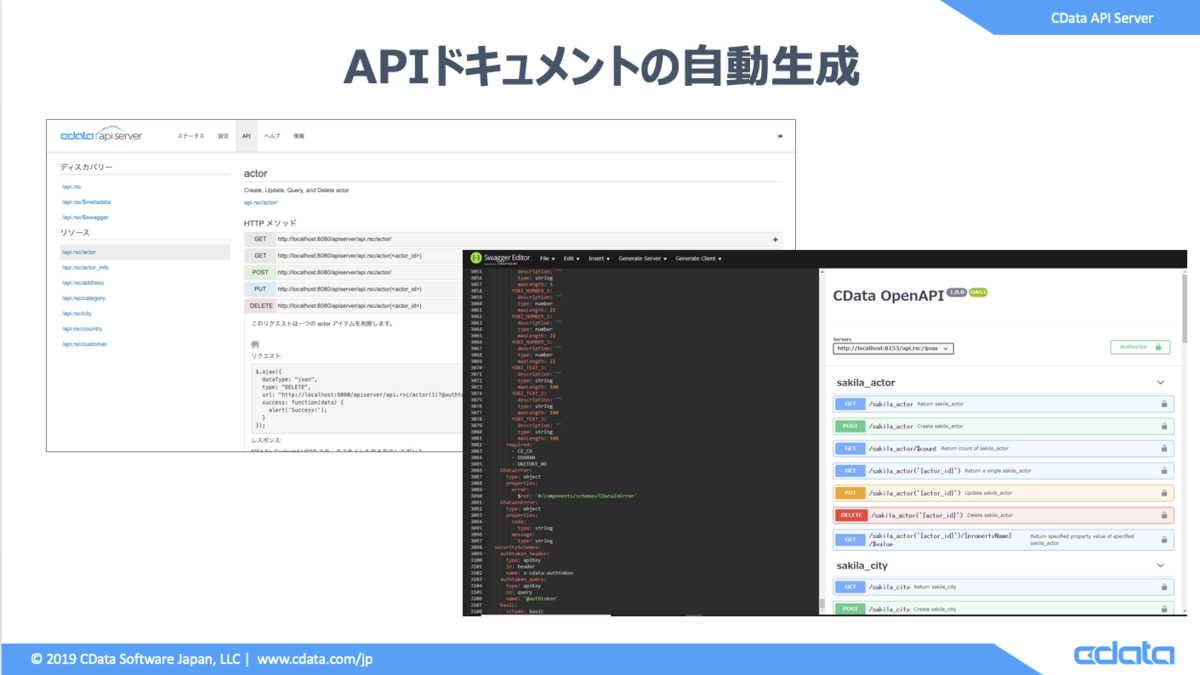Open the Generate Server menu
This screenshot has height=675, width=1200.
click(x=642, y=258)
